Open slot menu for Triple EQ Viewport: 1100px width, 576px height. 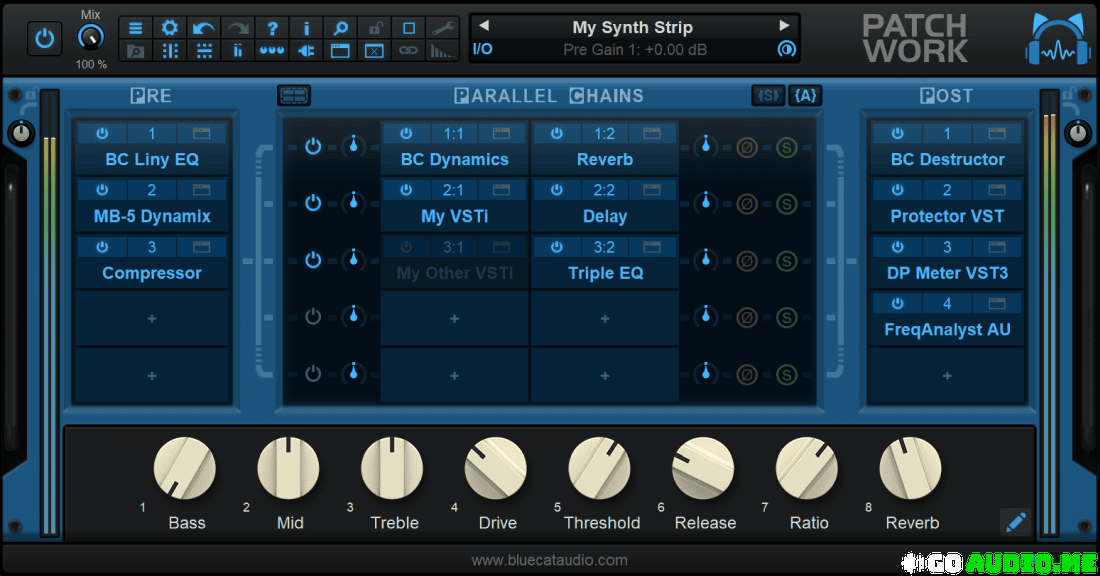pyautogui.click(x=605, y=273)
